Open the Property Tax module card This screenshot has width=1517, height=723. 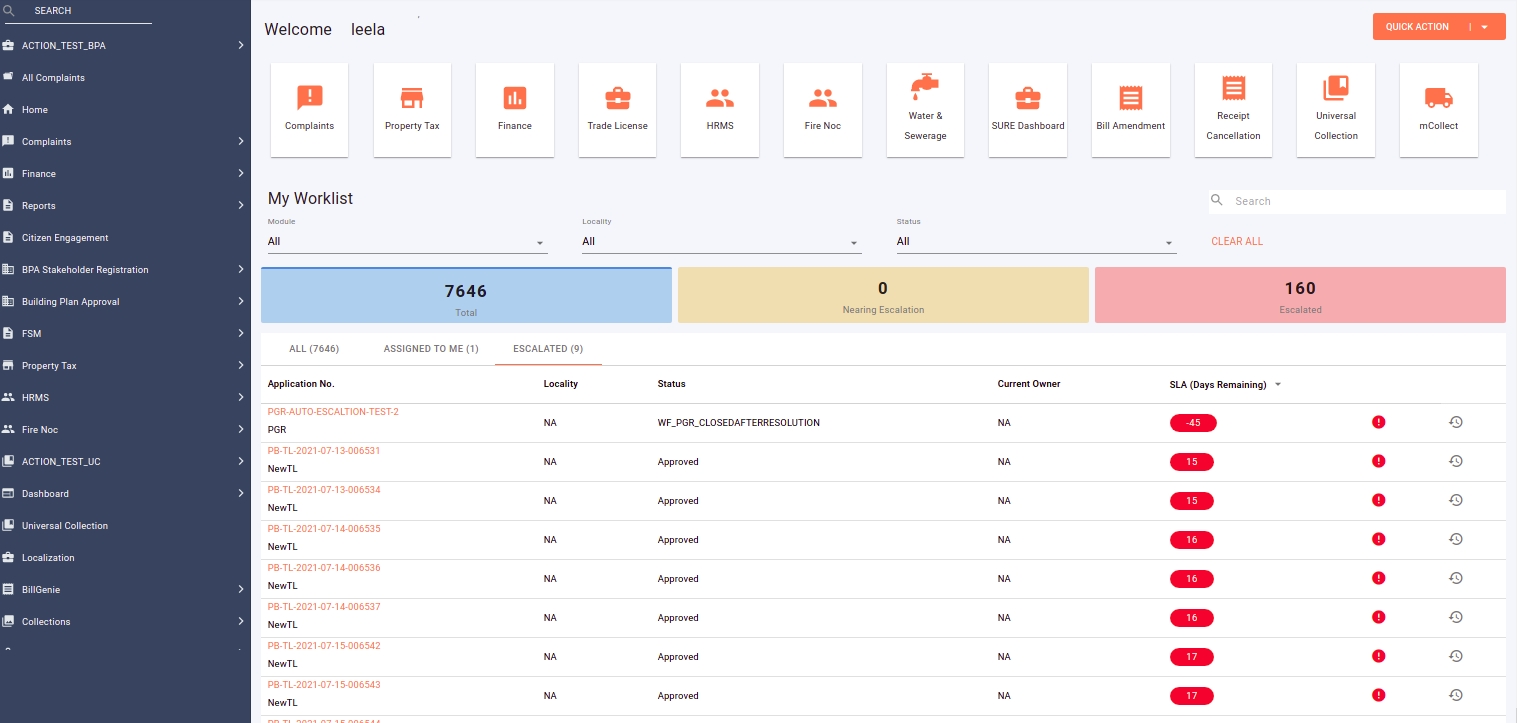412,109
